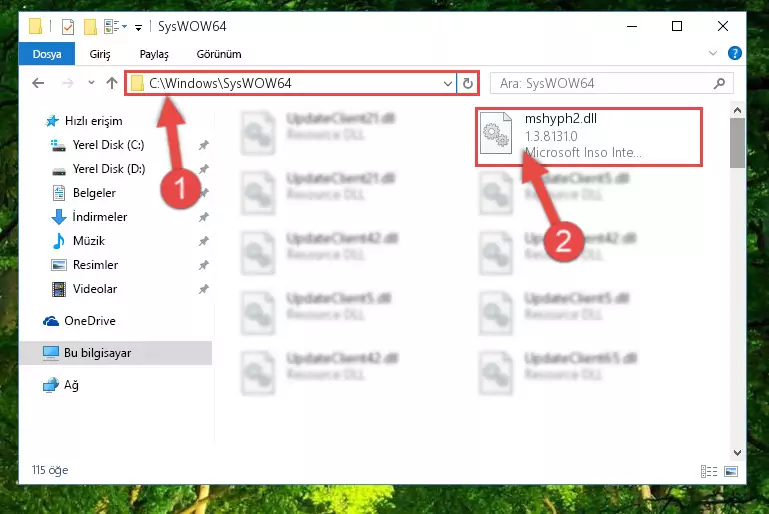Click the pin icon beside Yerel Disk (C:)
This screenshot has height=514, width=769.
coord(204,145)
